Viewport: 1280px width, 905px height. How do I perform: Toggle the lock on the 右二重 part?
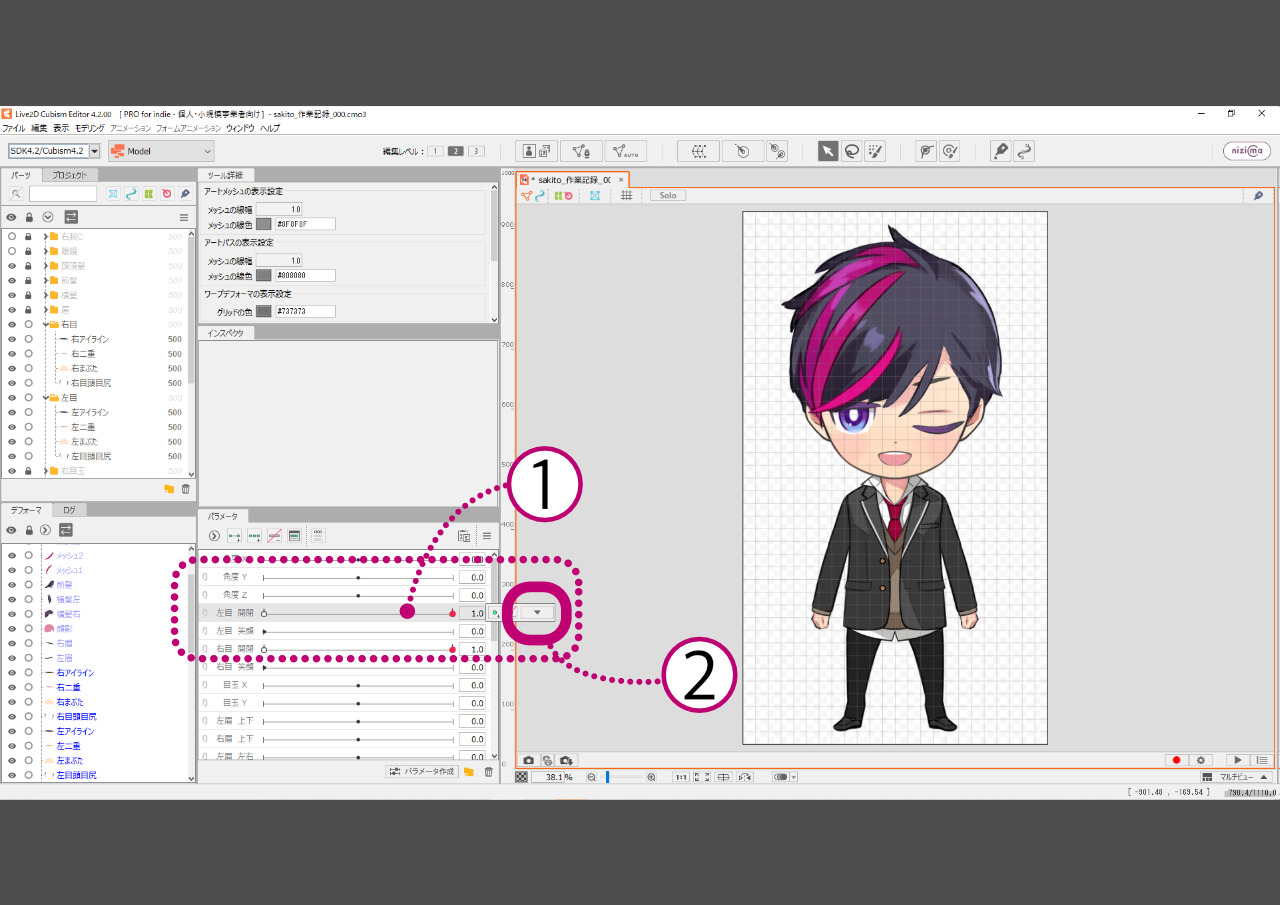[x=29, y=354]
